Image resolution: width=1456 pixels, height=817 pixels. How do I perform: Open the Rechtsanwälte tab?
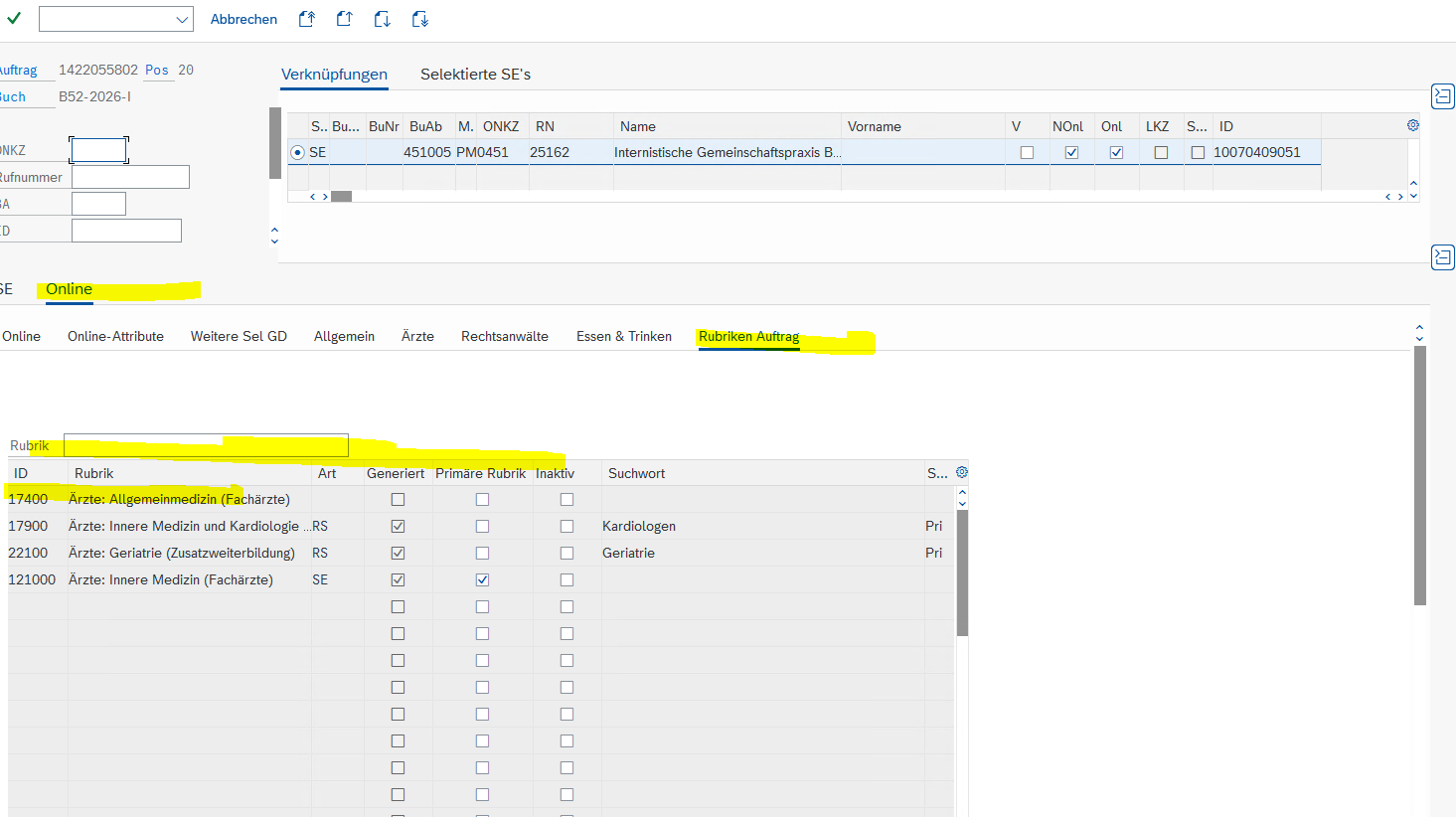tap(505, 336)
